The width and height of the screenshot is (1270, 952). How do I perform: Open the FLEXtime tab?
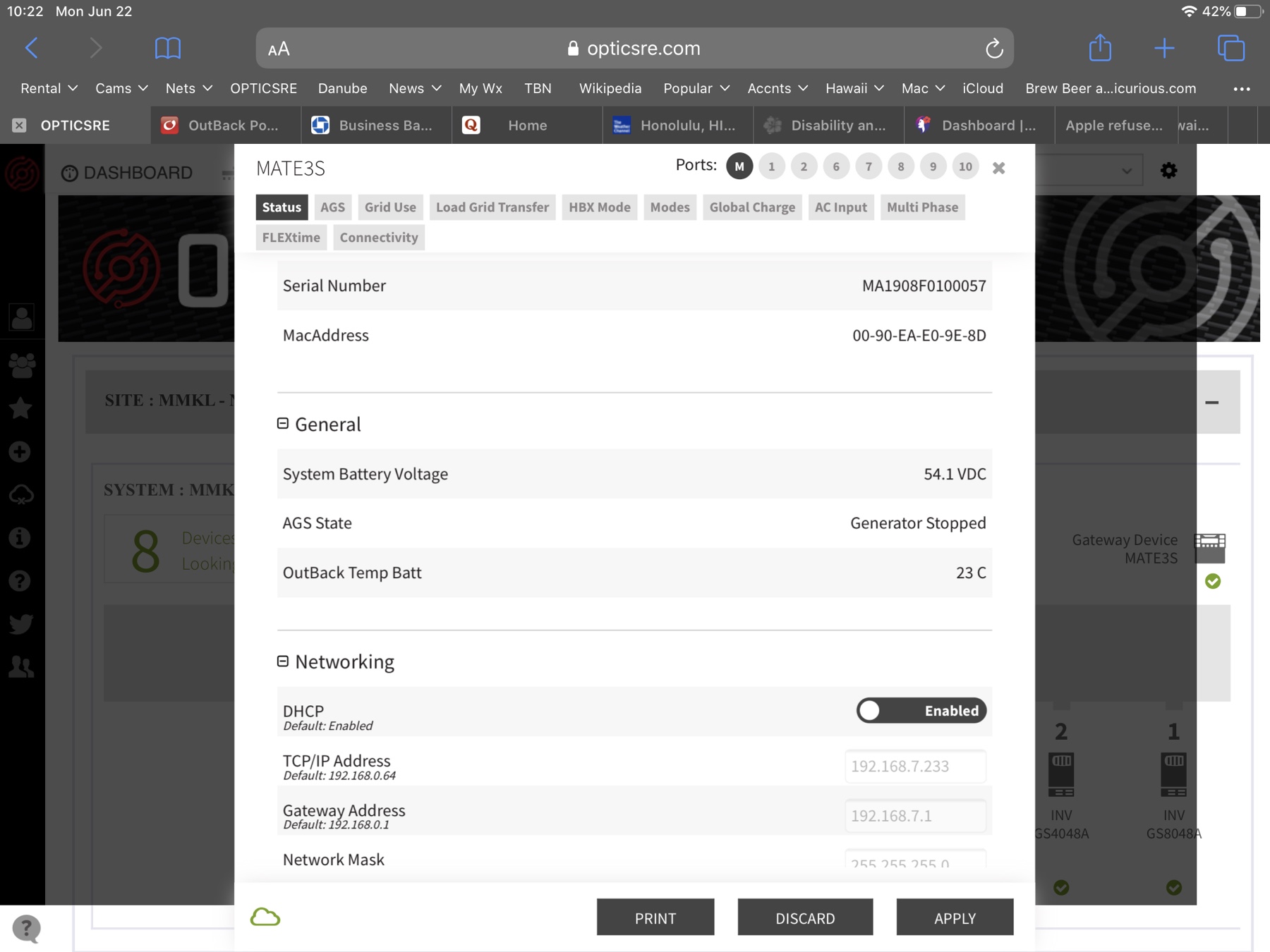click(291, 237)
